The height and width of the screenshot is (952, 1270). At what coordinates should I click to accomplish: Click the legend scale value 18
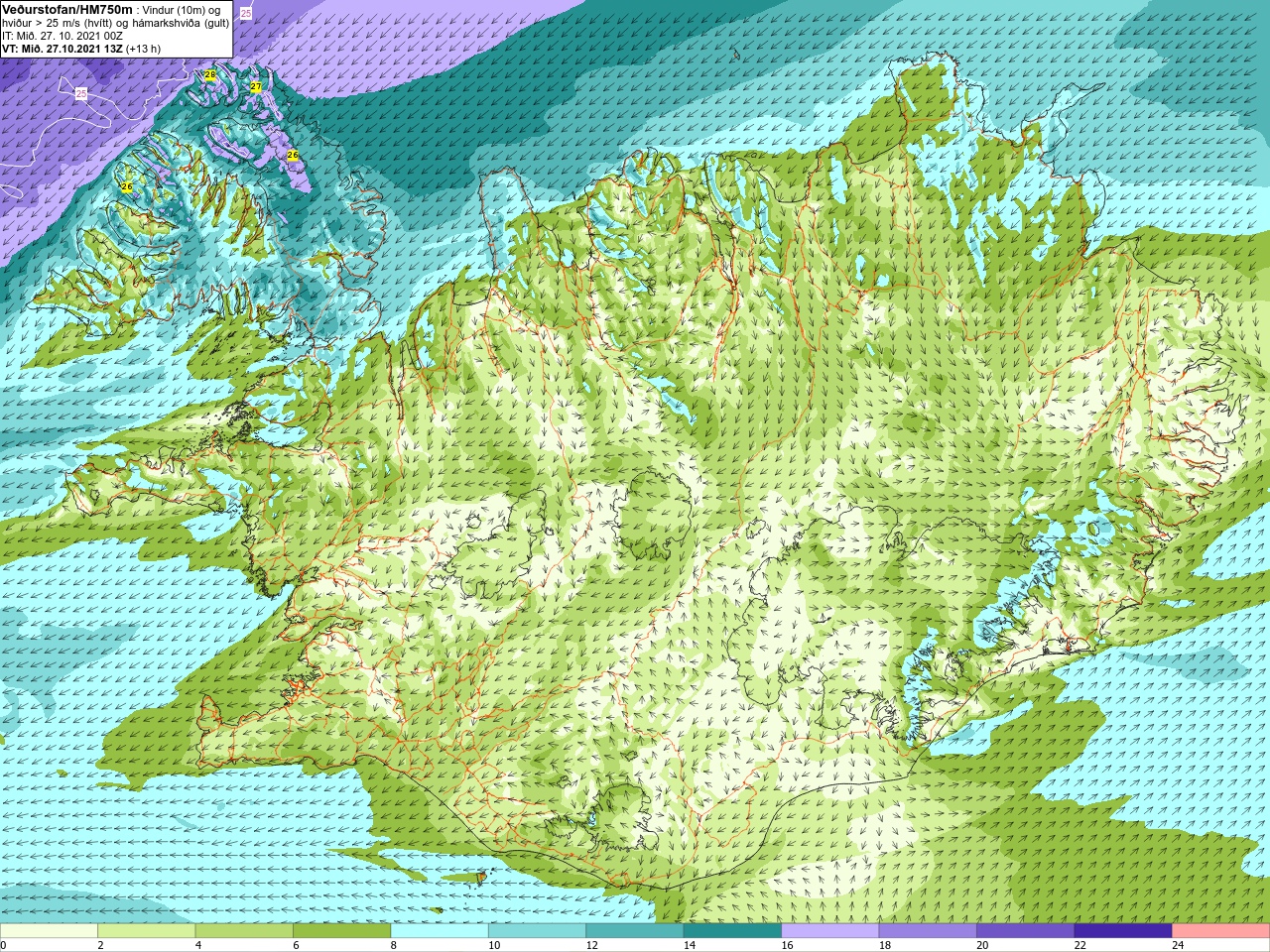pos(885,945)
